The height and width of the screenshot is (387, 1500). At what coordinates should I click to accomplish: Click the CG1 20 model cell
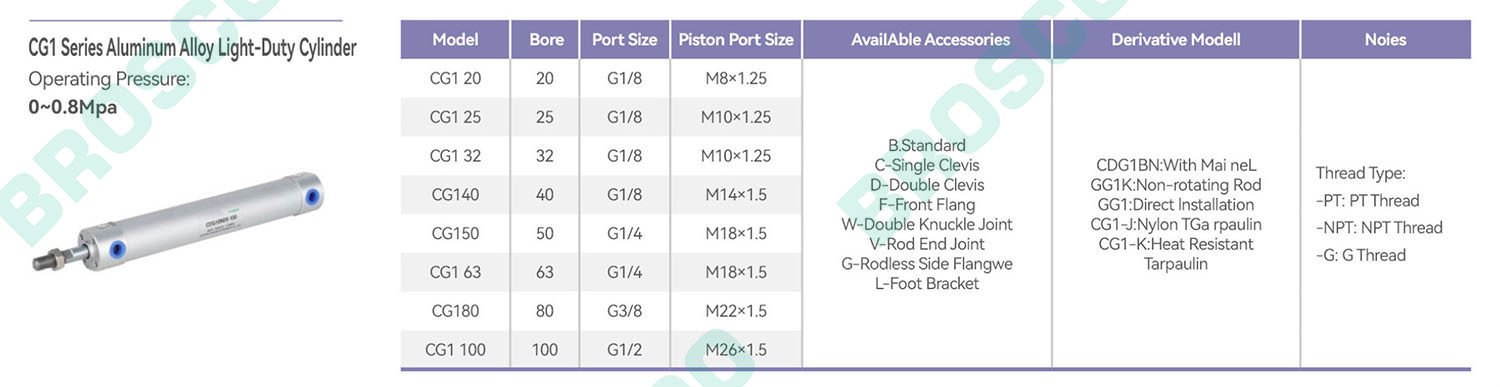click(x=455, y=78)
